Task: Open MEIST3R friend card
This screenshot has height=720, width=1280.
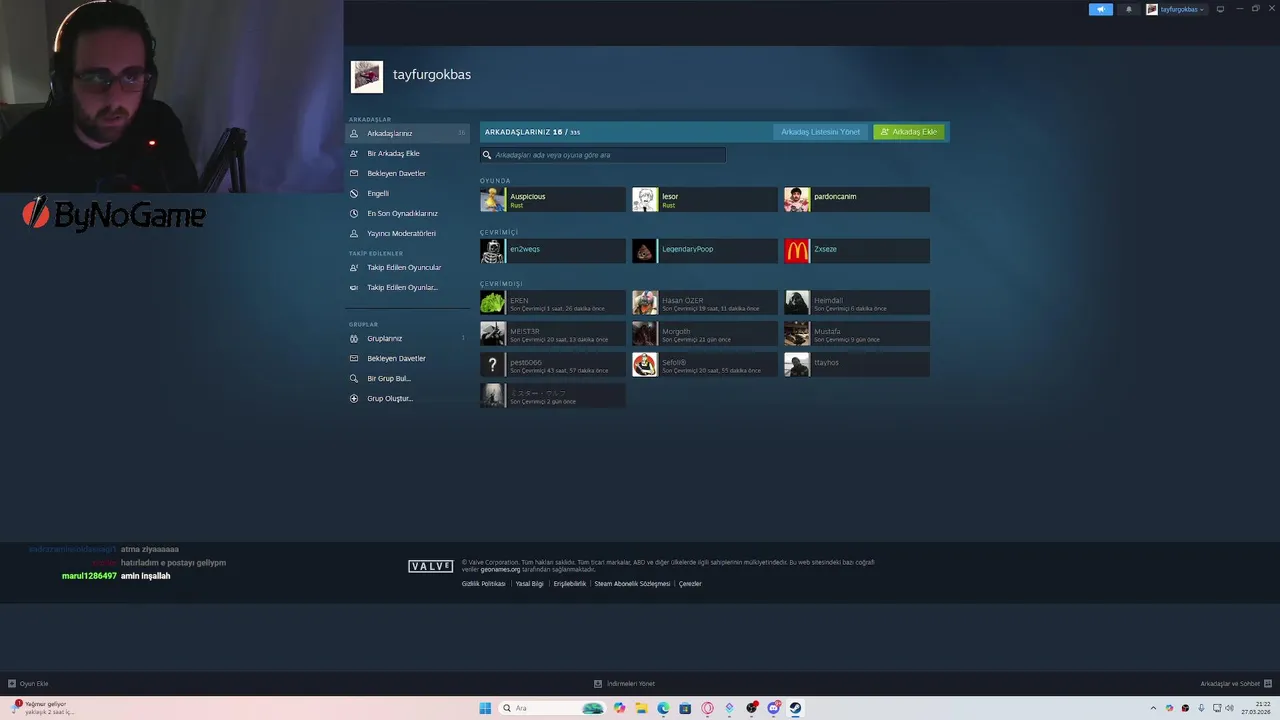Action: [x=553, y=333]
